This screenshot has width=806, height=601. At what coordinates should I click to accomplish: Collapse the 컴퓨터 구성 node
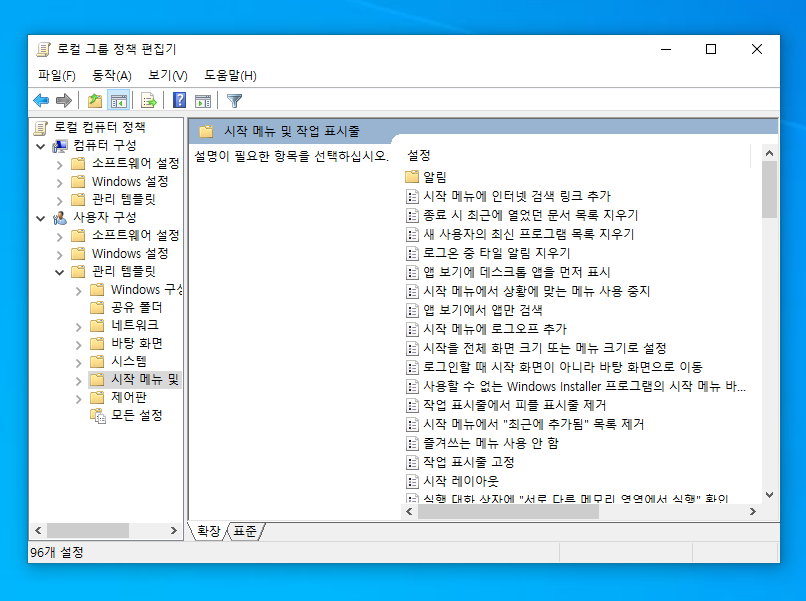tap(41, 147)
